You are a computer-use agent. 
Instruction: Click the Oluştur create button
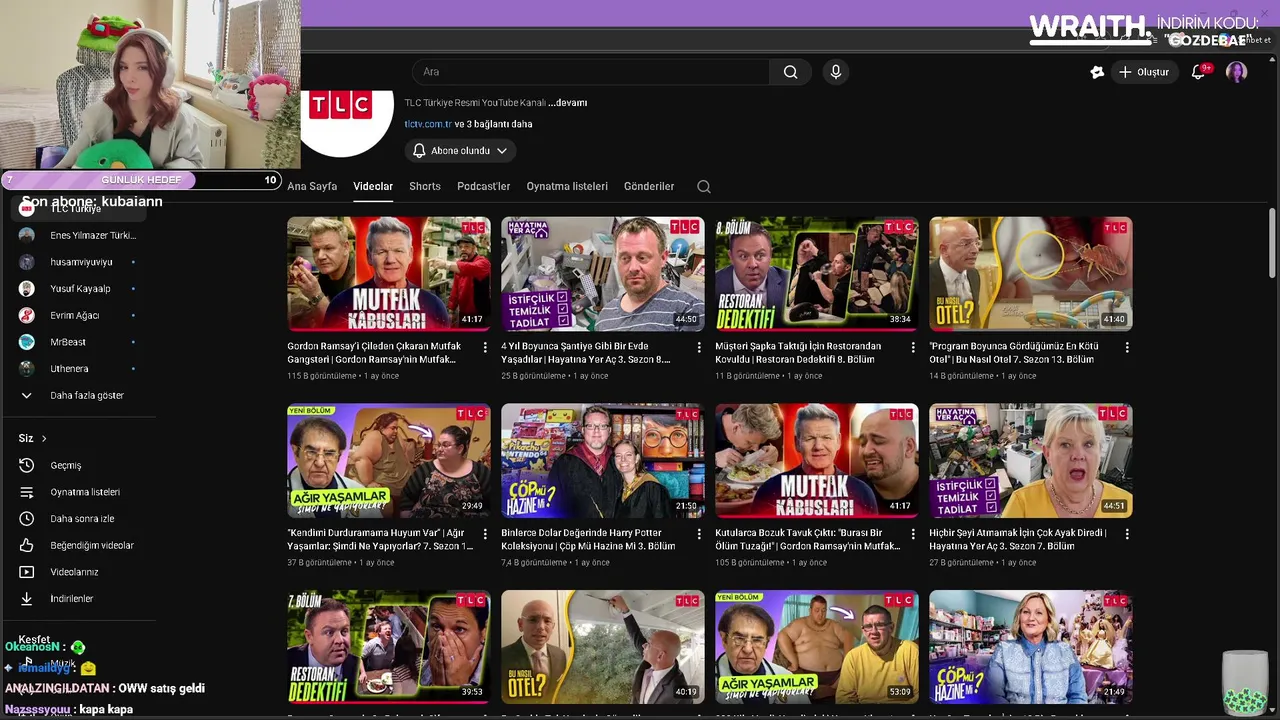coord(1143,72)
